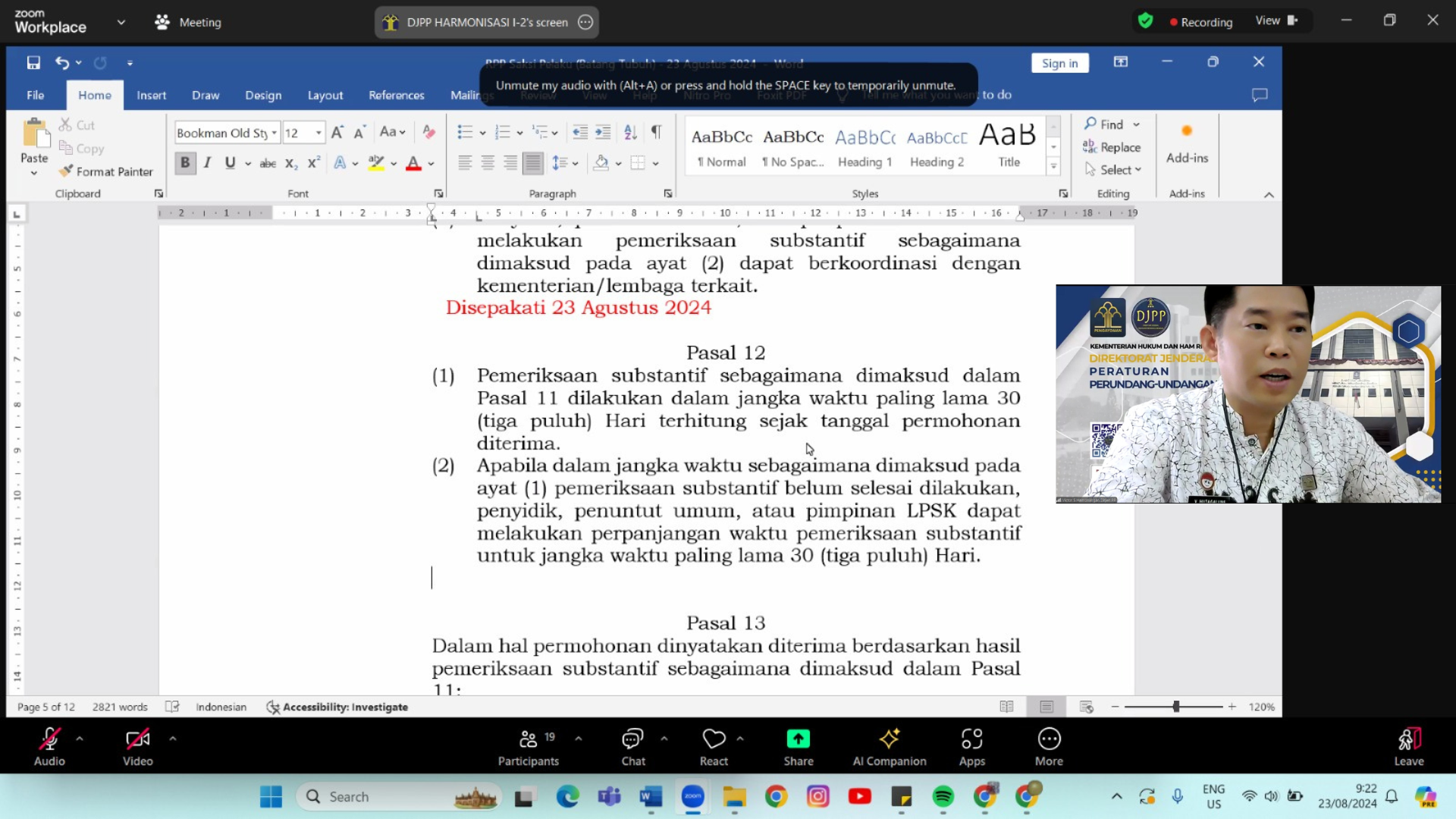
Task: Switch to Web Layout view icon
Action: [1086, 707]
